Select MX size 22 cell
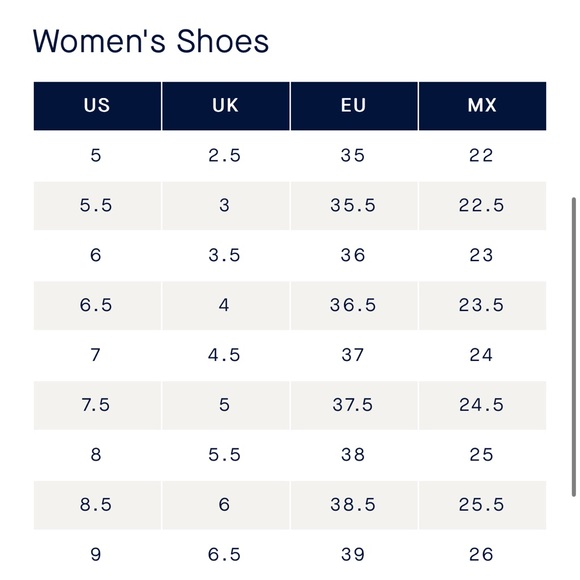The image size is (580, 580). 482,156
